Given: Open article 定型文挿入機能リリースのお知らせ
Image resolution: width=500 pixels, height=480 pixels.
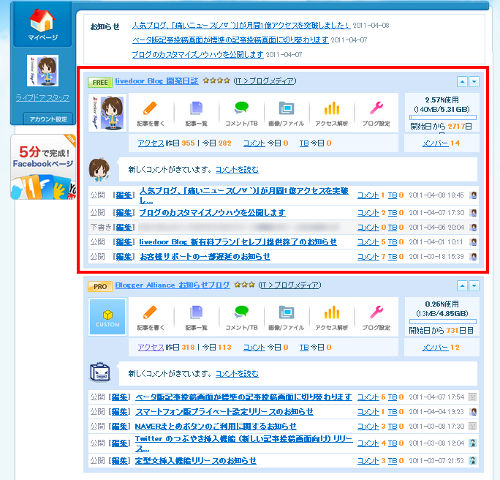Looking at the screenshot, I should (x=196, y=461).
